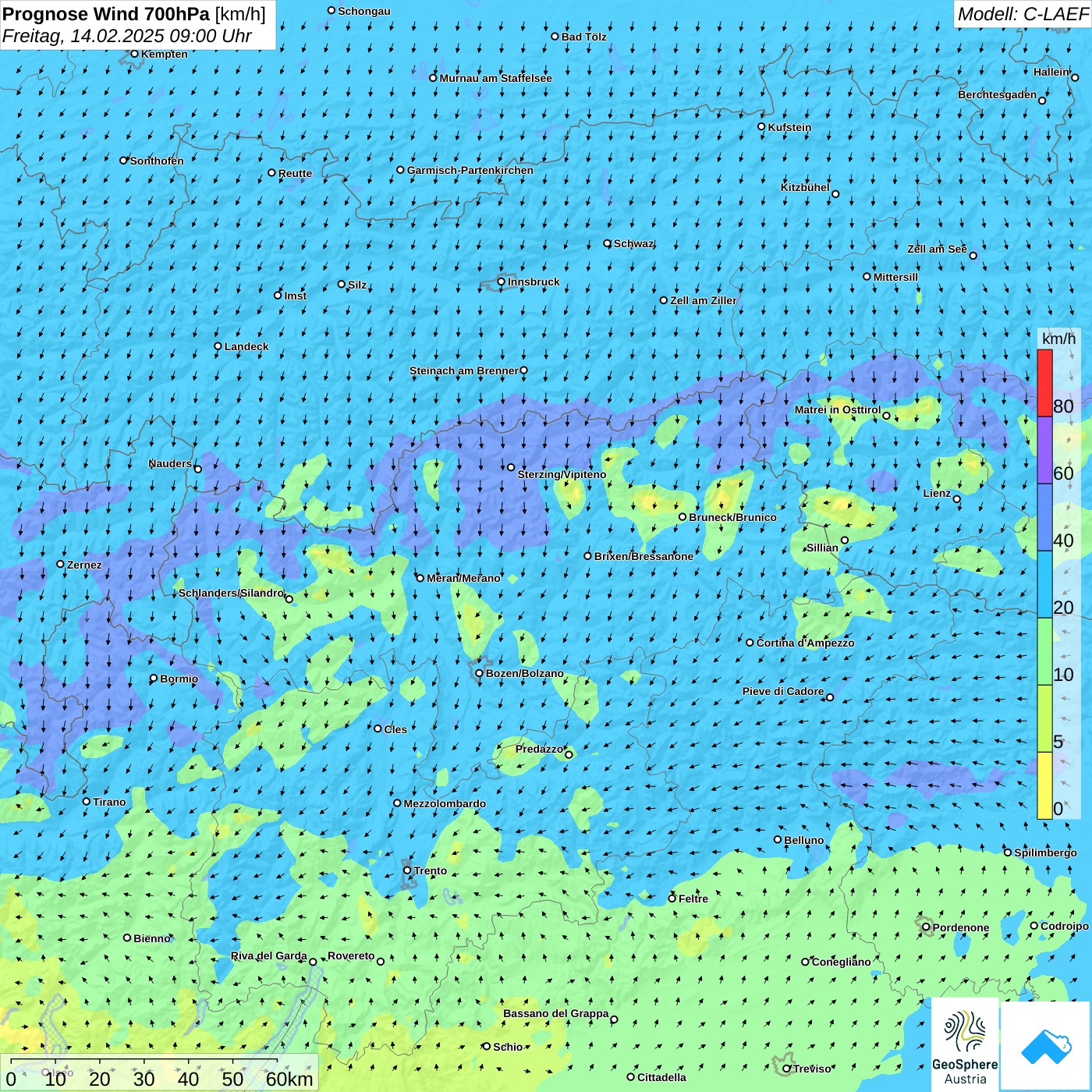Click the Kempten city marker
Image resolution: width=1092 pixels, height=1092 pixels.
[134, 54]
